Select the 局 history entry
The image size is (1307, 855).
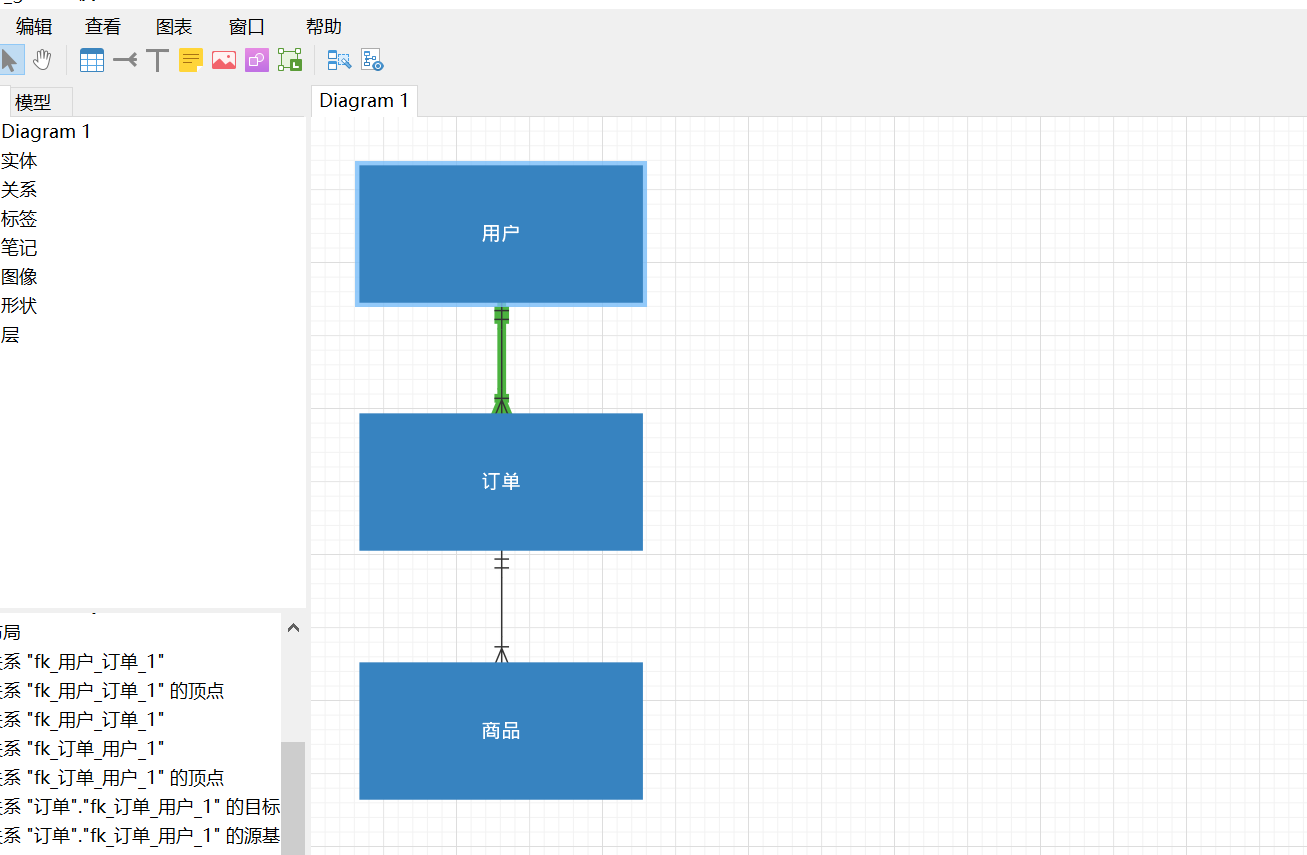pos(141,632)
